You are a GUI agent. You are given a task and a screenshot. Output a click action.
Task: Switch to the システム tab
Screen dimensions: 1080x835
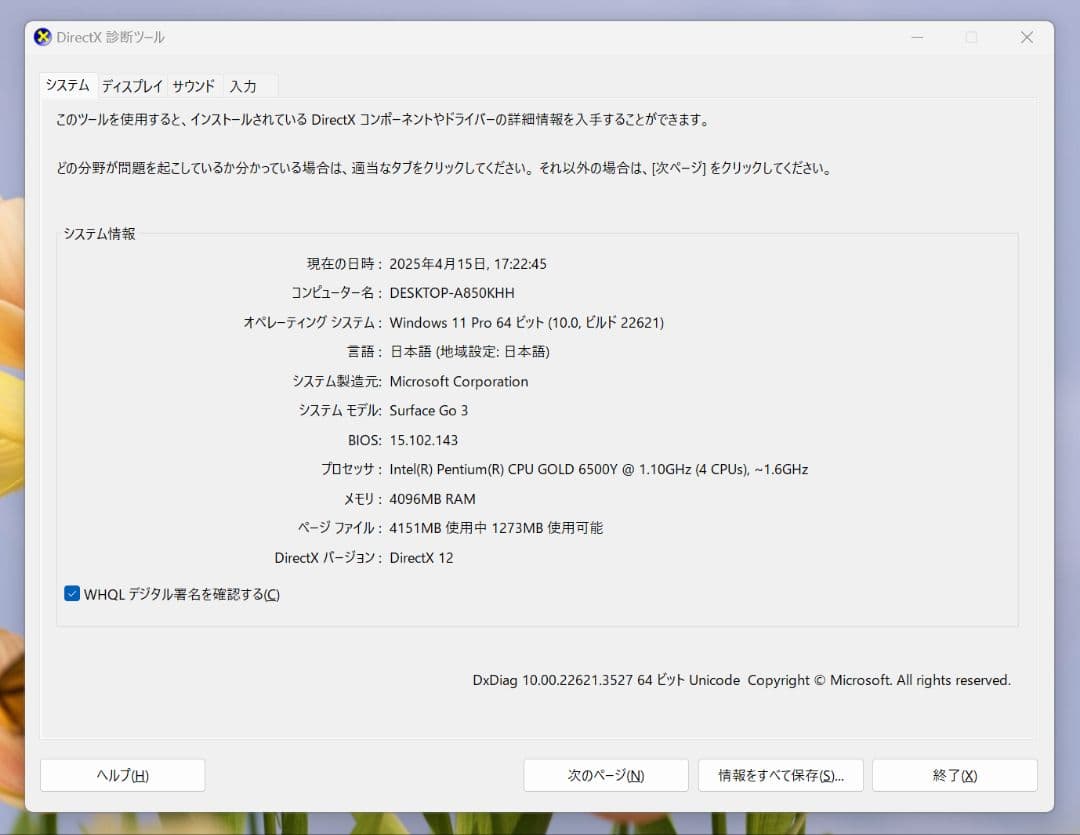(68, 85)
